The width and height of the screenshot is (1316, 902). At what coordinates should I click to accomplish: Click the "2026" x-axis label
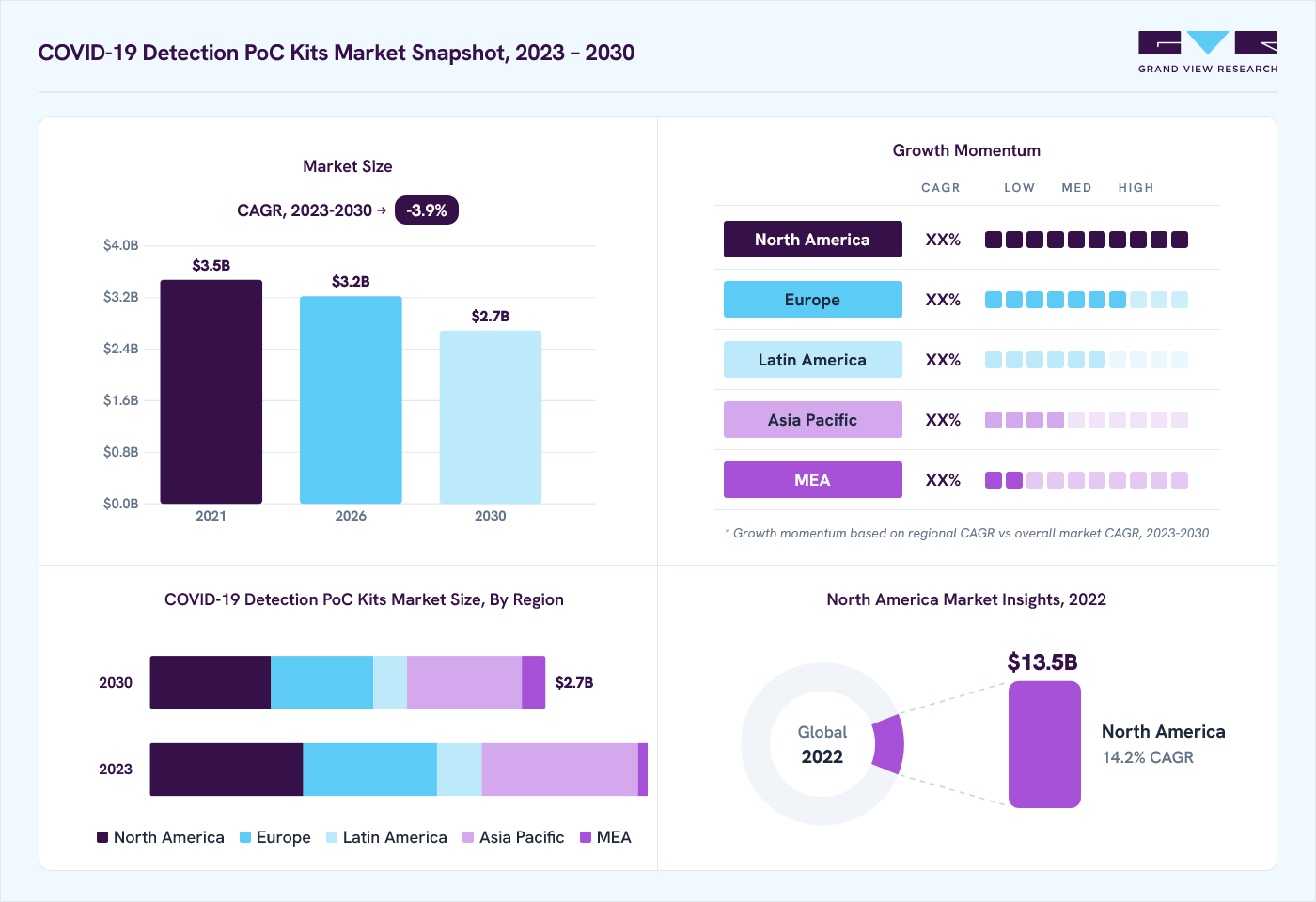point(351,516)
